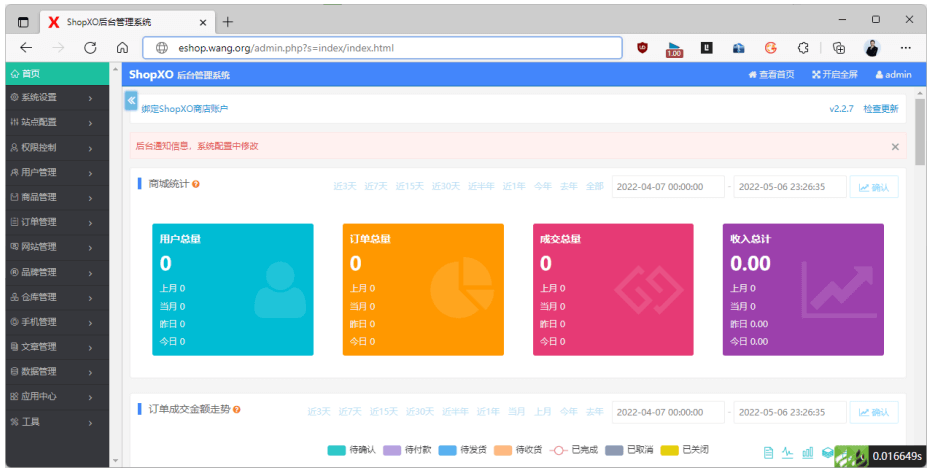Toggle the 已完成 legend series

[574, 450]
